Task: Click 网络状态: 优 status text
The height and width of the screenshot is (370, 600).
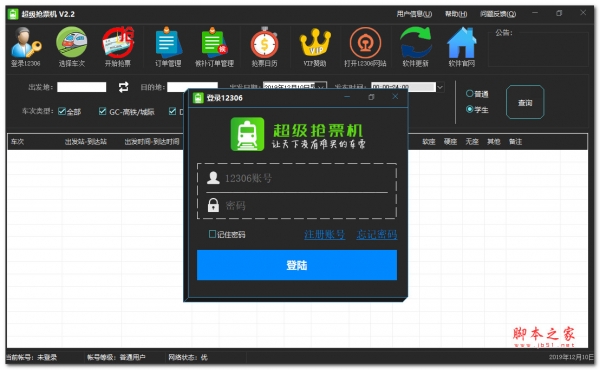Action: 188,357
